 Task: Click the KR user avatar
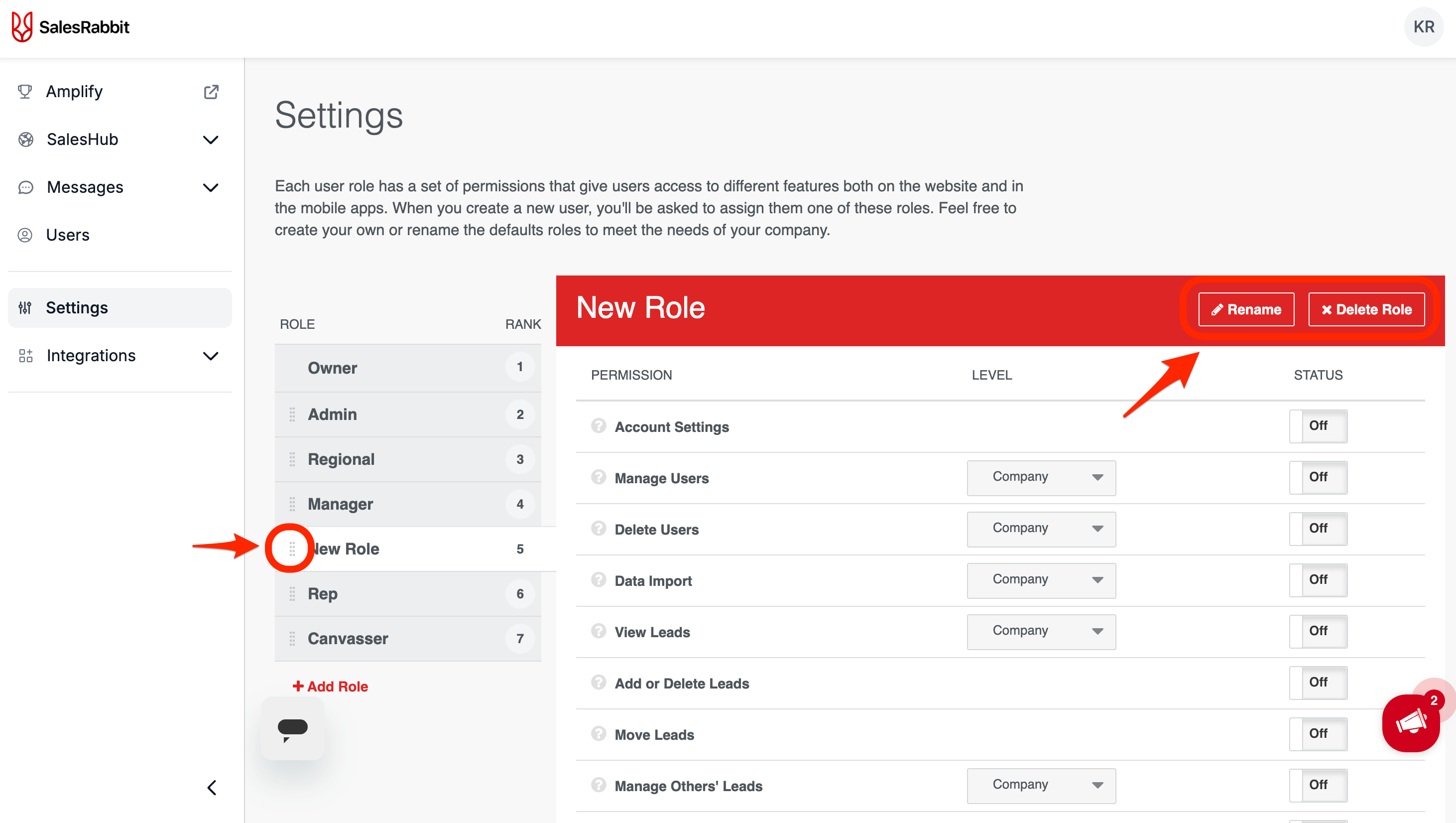point(1423,26)
